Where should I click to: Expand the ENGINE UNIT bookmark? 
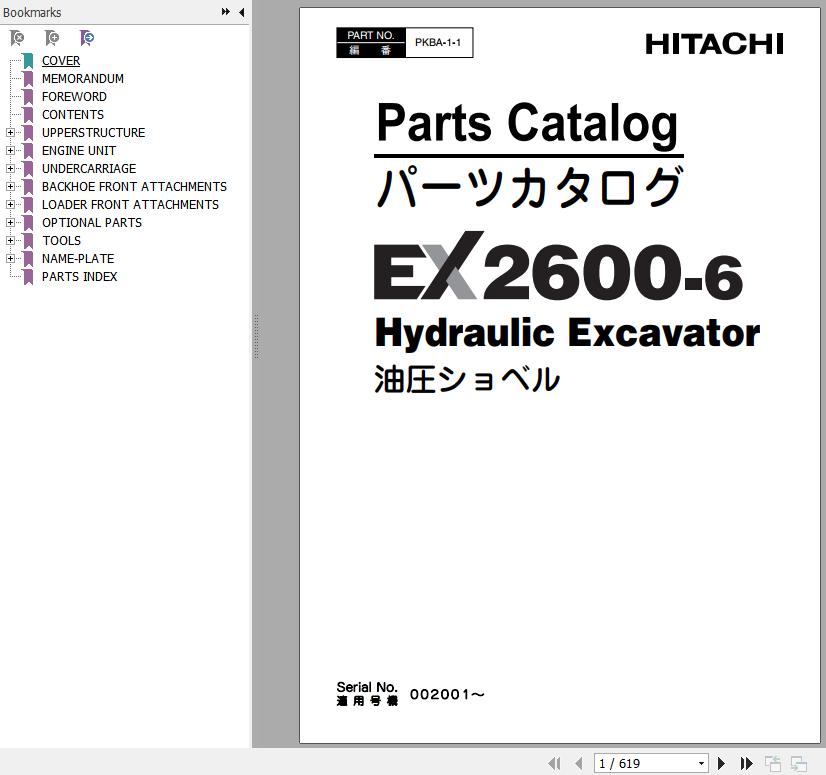tap(10, 151)
